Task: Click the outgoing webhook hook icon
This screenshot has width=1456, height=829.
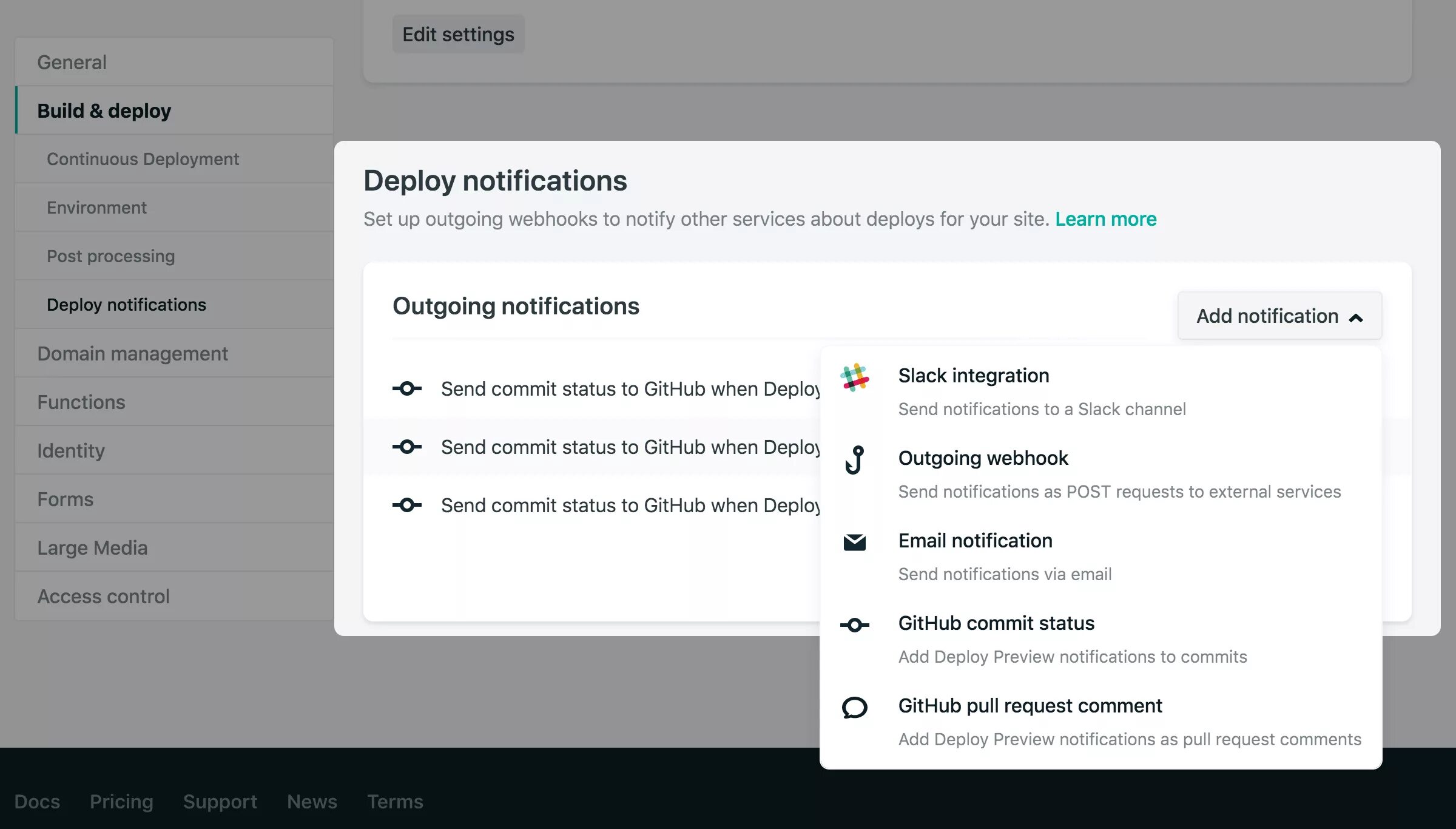Action: (854, 460)
